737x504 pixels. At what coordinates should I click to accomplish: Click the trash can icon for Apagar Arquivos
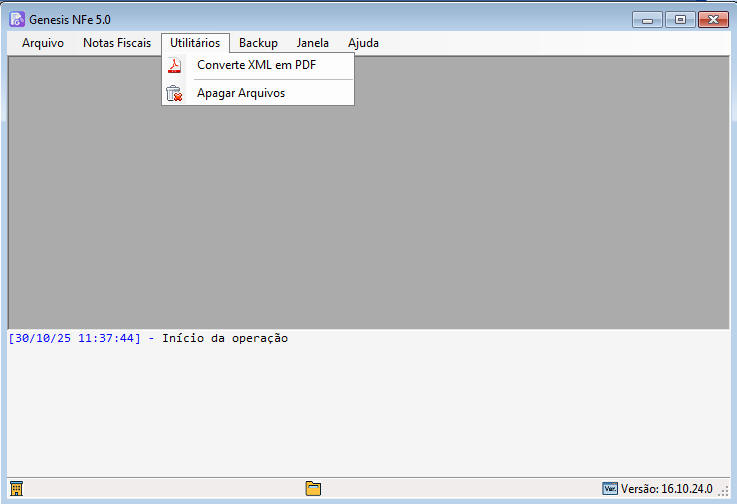174,93
